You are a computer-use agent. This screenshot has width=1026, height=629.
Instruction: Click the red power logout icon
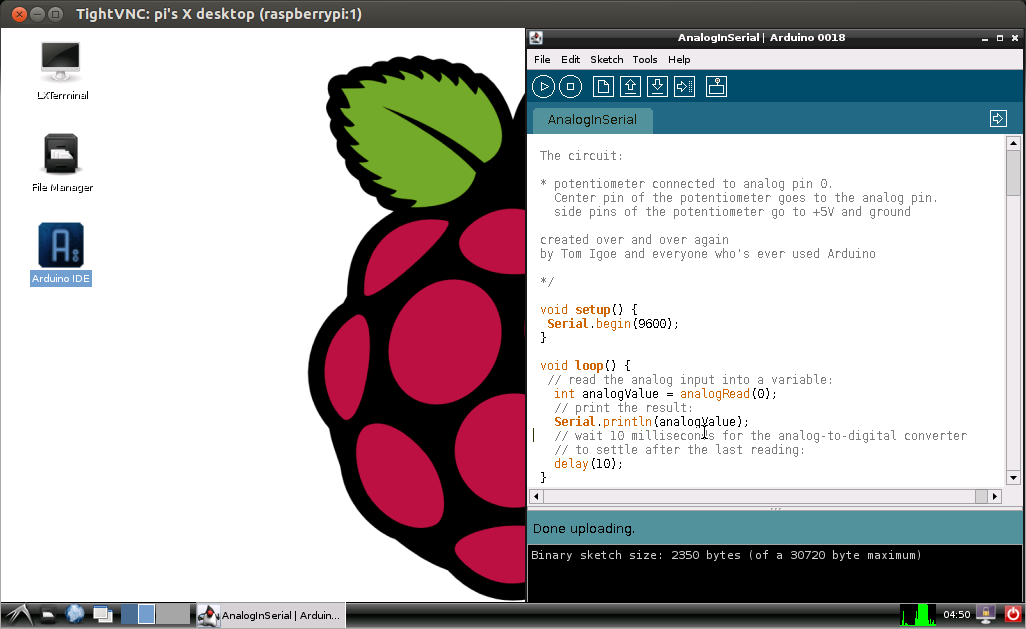(1012, 614)
